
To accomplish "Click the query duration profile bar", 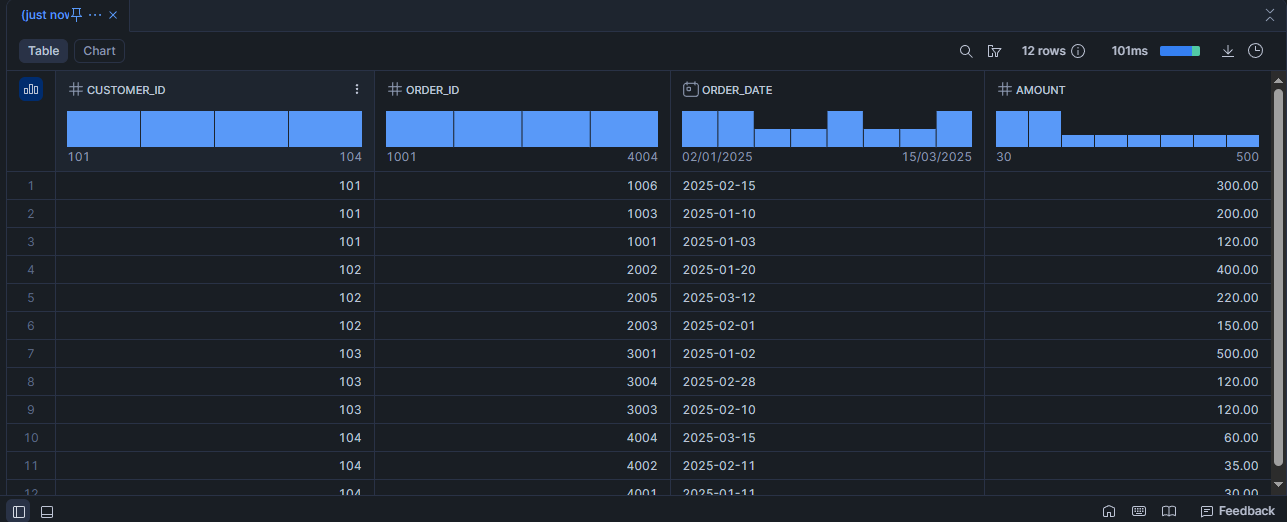I will pyautogui.click(x=1179, y=51).
